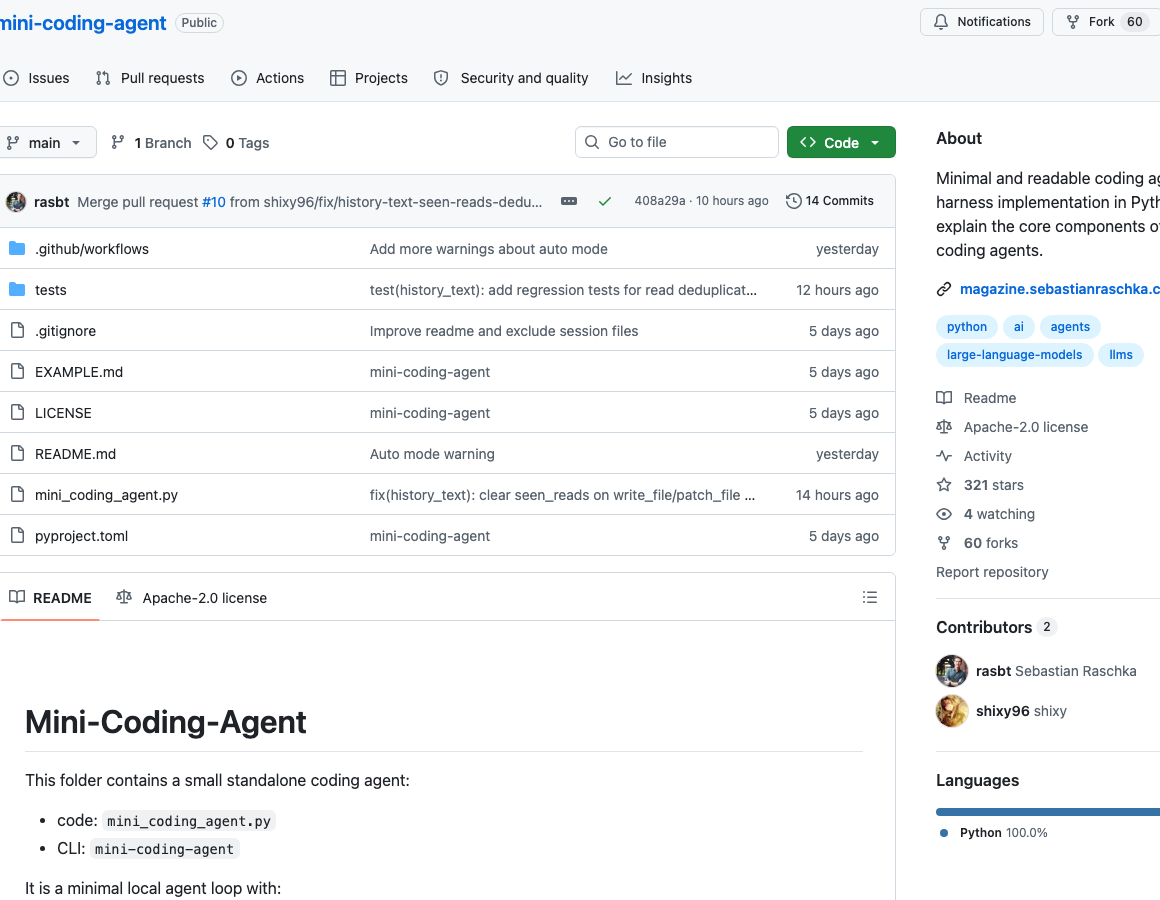Viewport: 1160px width, 900px height.
Task: Switch to the Pull requests tab
Action: (150, 78)
